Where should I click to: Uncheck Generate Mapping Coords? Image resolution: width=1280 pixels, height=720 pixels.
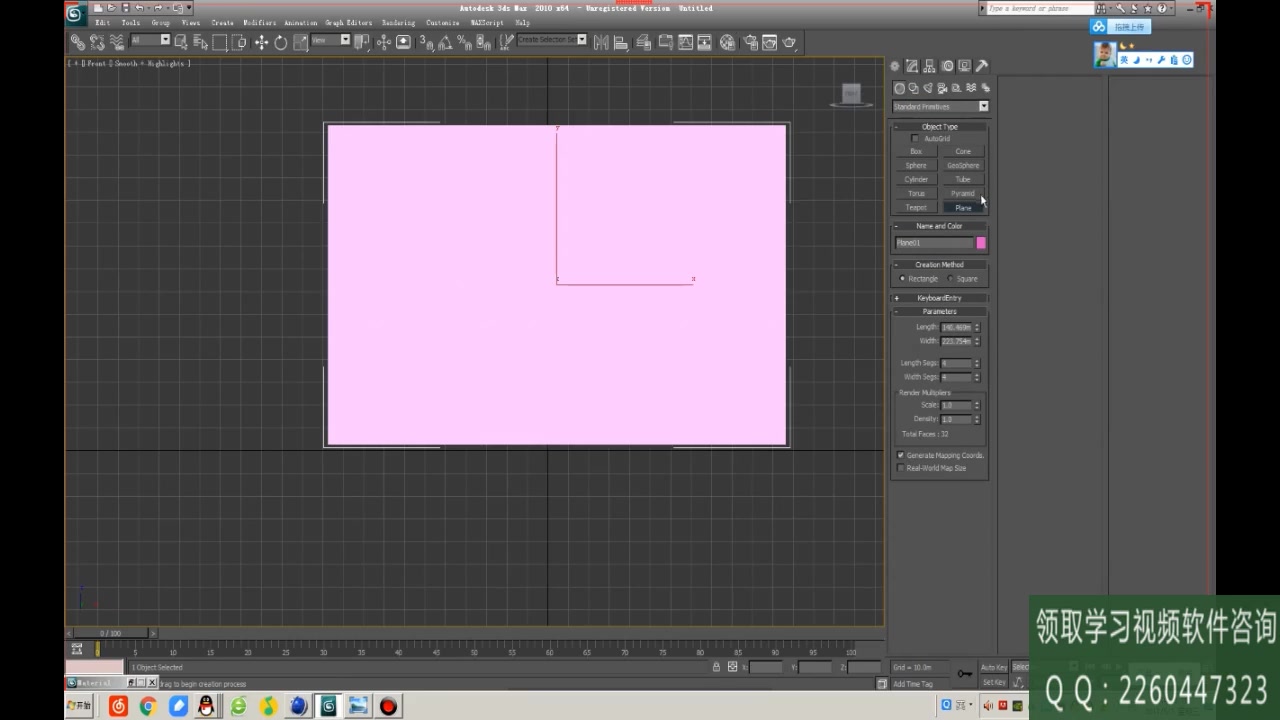pos(901,455)
